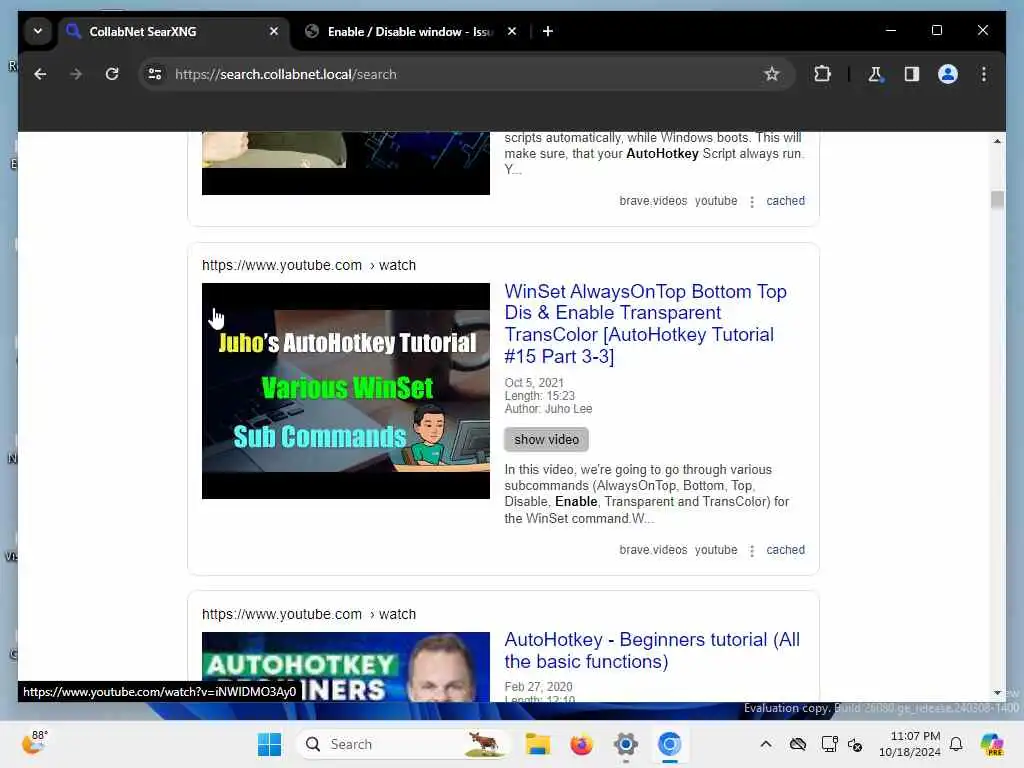Click "Feb 27, 2020" date text
The width and height of the screenshot is (1024, 768).
pyautogui.click(x=538, y=686)
